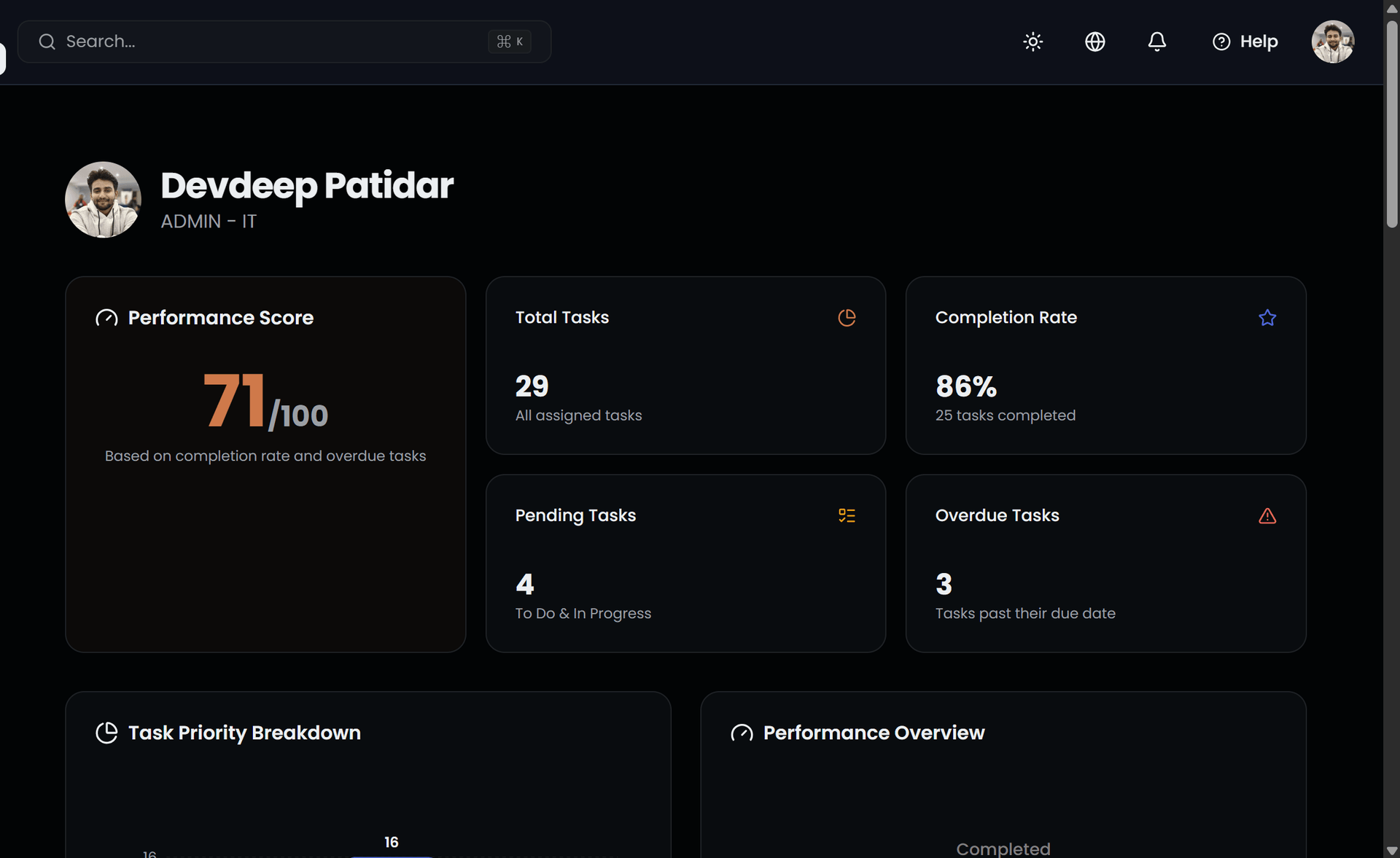Click the scrollbar down arrow
The image size is (1400, 858).
(x=1391, y=850)
